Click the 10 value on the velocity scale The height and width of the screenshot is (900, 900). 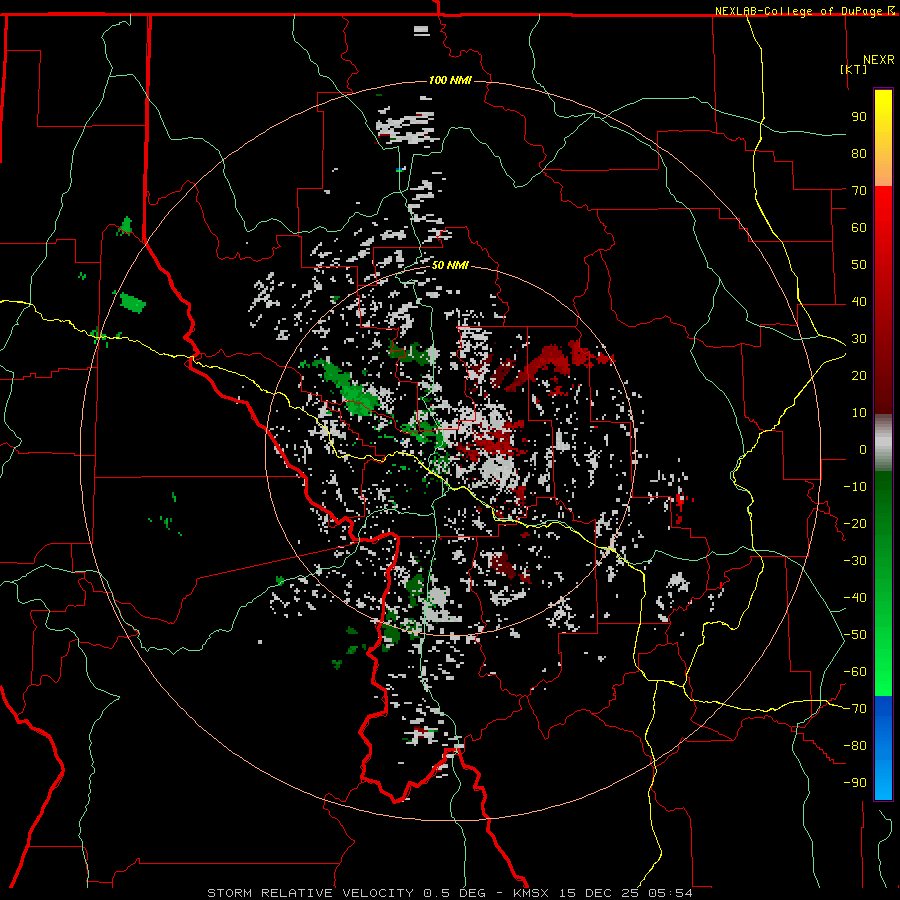coord(859,413)
